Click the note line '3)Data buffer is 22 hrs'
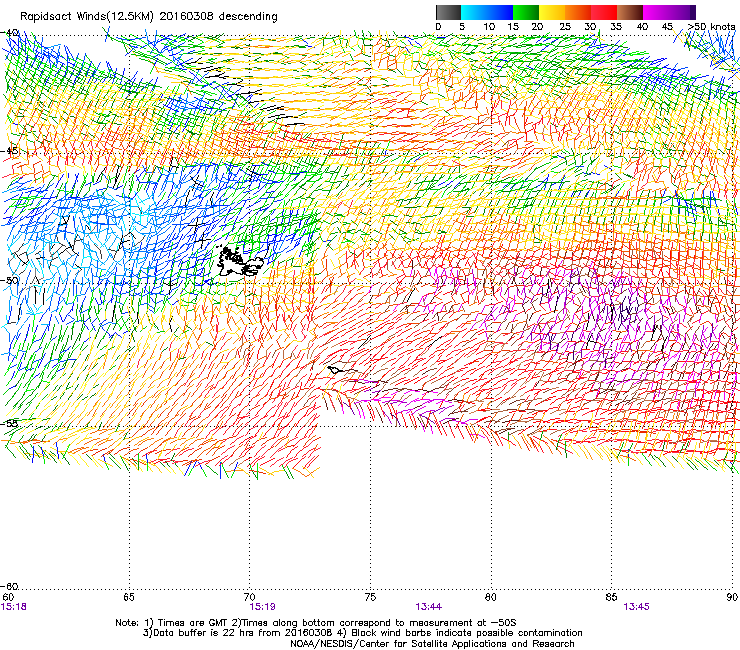The image size is (740, 650). click(362, 633)
